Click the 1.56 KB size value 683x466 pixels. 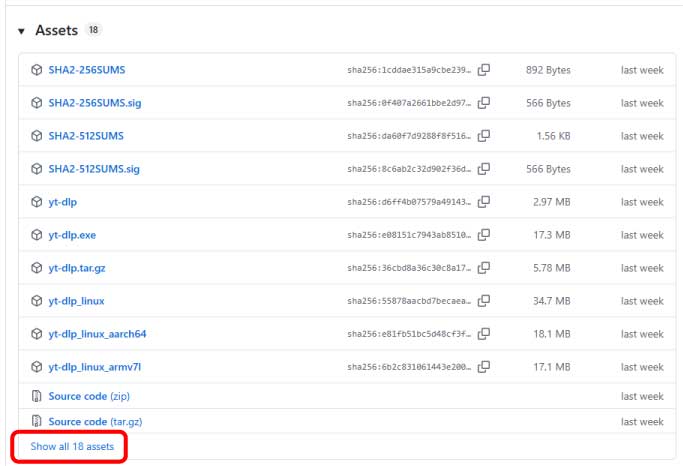(553, 136)
